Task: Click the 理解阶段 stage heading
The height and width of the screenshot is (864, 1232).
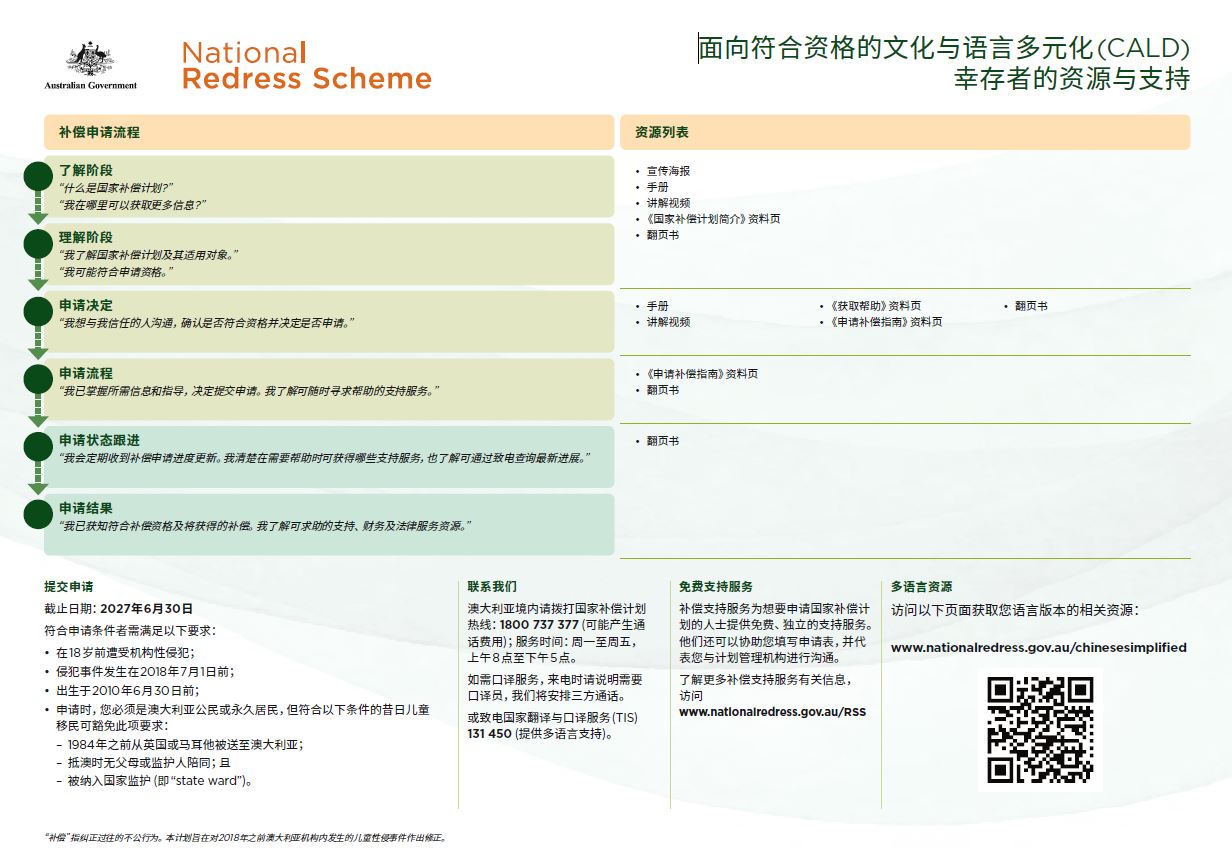Action: [86, 238]
